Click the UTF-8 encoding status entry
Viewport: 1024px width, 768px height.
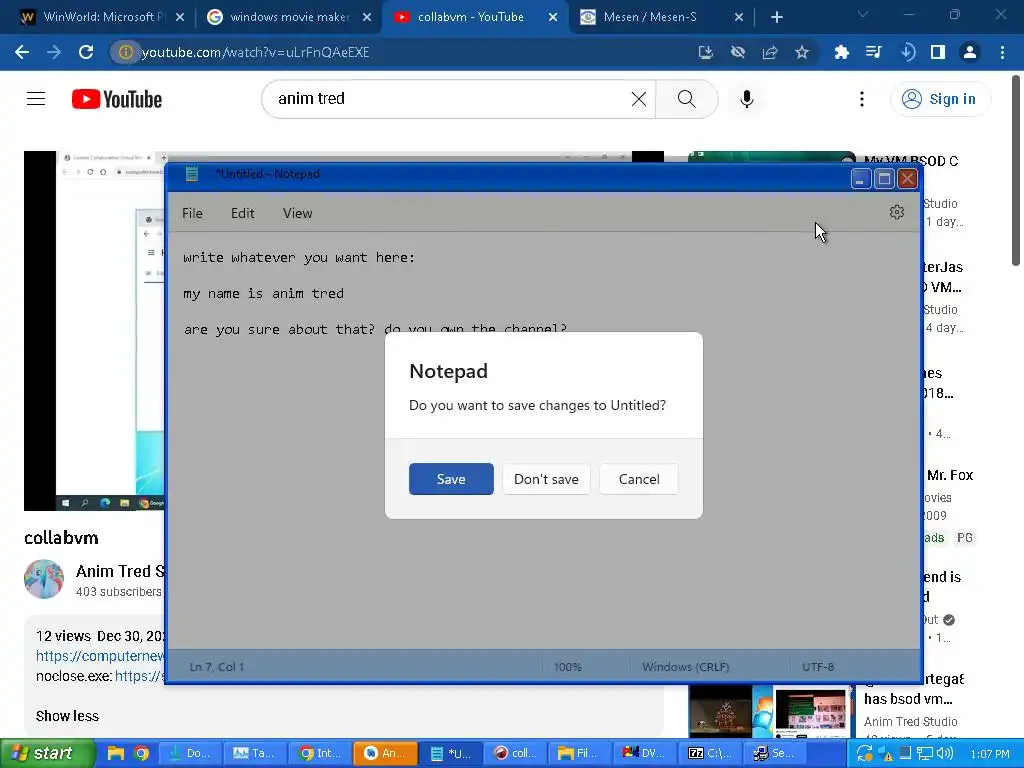click(x=818, y=667)
